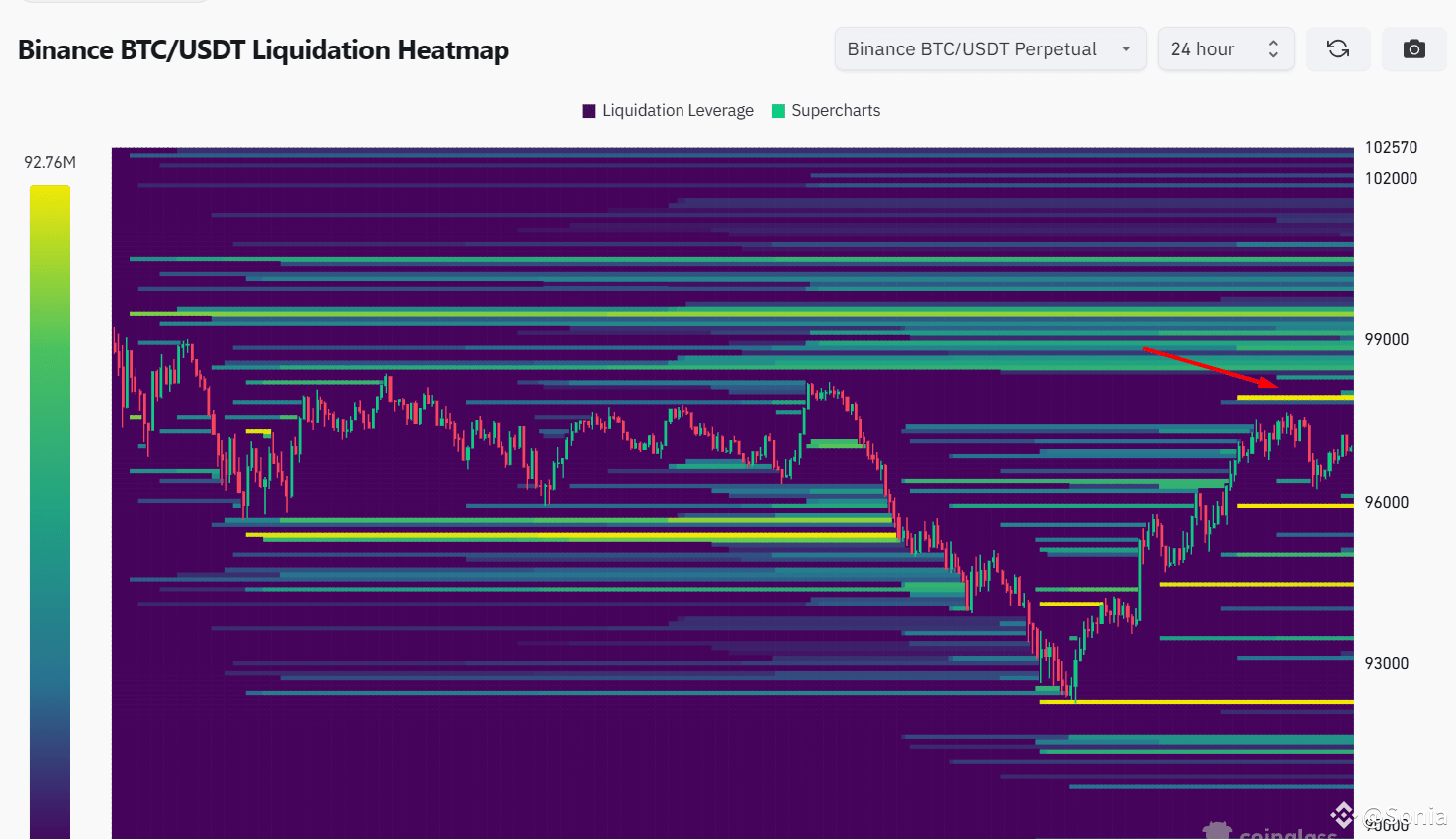
Task: Click the 102000 price axis label
Action: tap(1391, 178)
